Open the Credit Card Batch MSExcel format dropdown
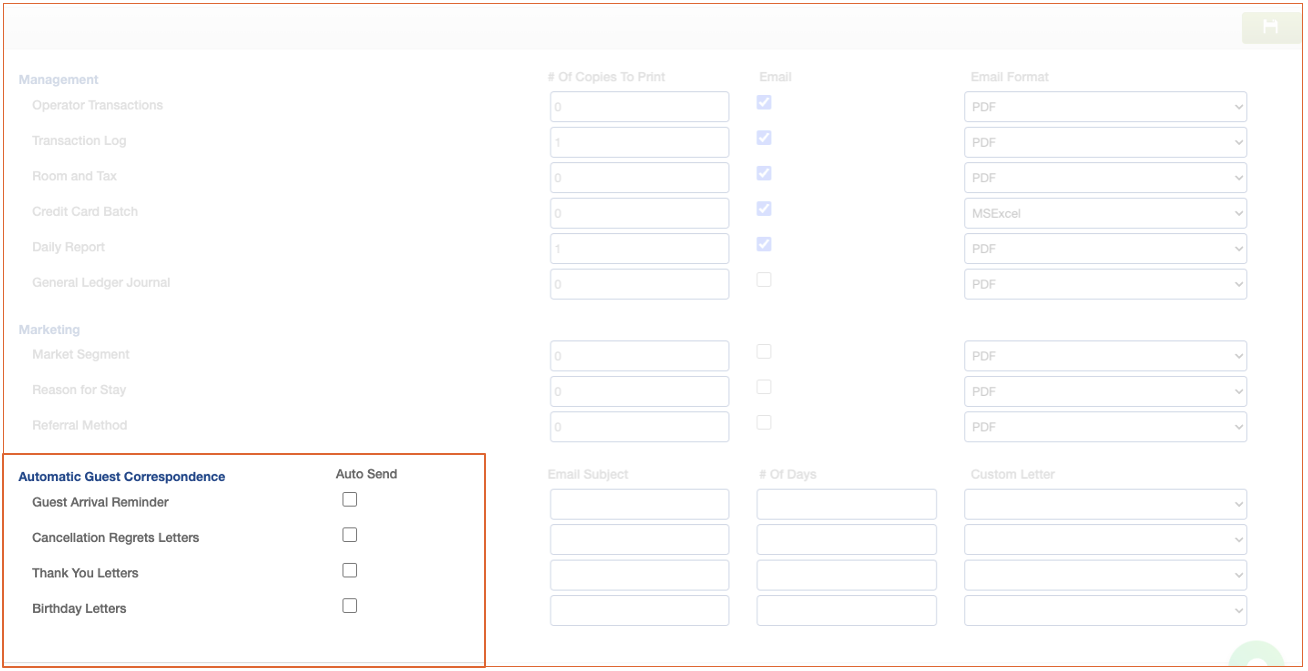Viewport: 1308px width, 671px height. coord(1105,213)
